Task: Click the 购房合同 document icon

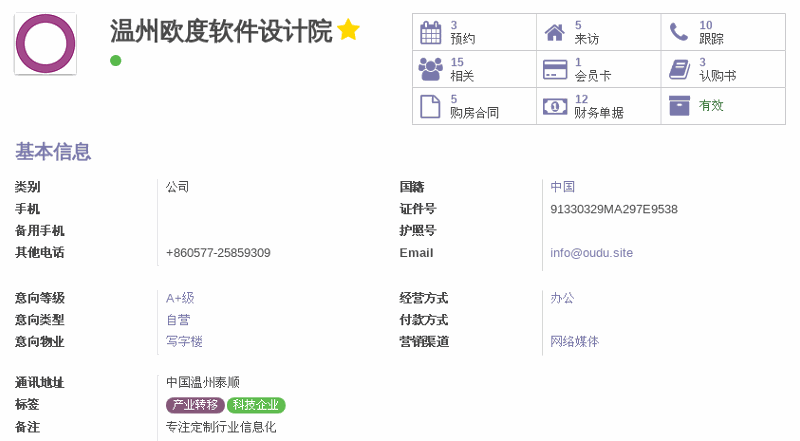Action: point(430,106)
